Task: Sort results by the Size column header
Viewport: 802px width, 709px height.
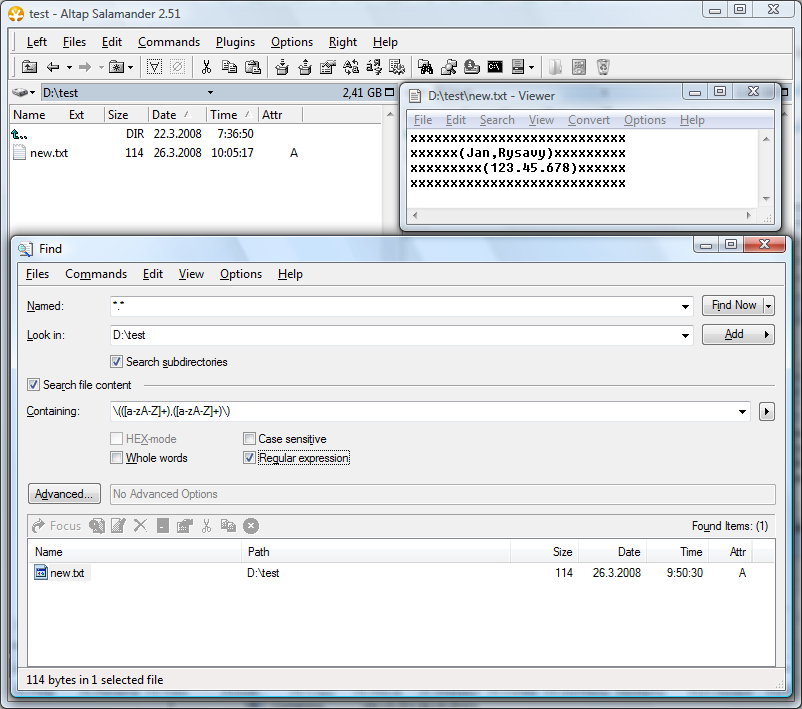Action: [x=544, y=552]
